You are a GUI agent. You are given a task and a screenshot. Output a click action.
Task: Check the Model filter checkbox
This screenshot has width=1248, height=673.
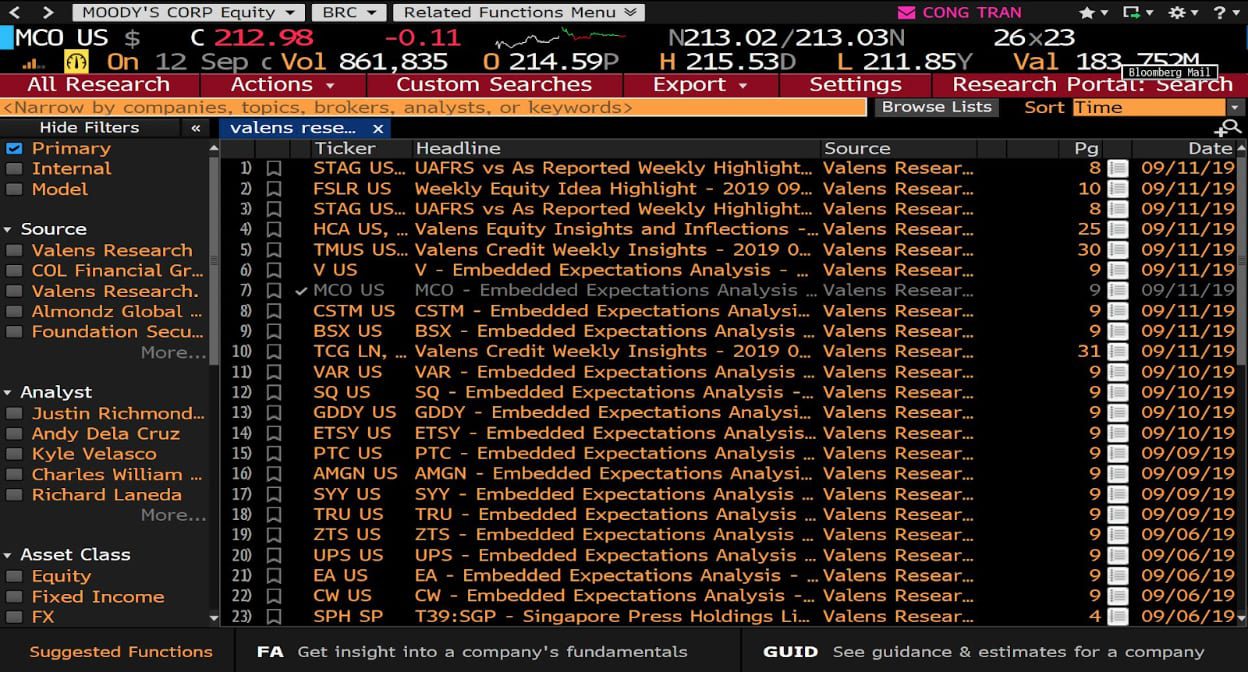coord(14,189)
